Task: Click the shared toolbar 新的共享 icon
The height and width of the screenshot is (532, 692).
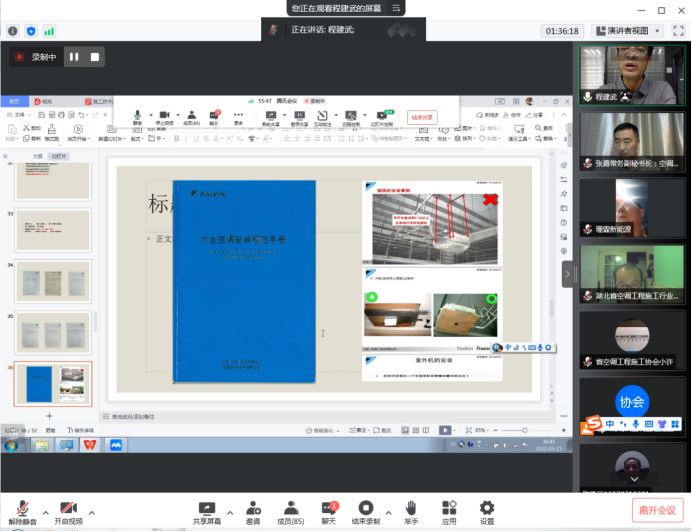Action: (271, 118)
